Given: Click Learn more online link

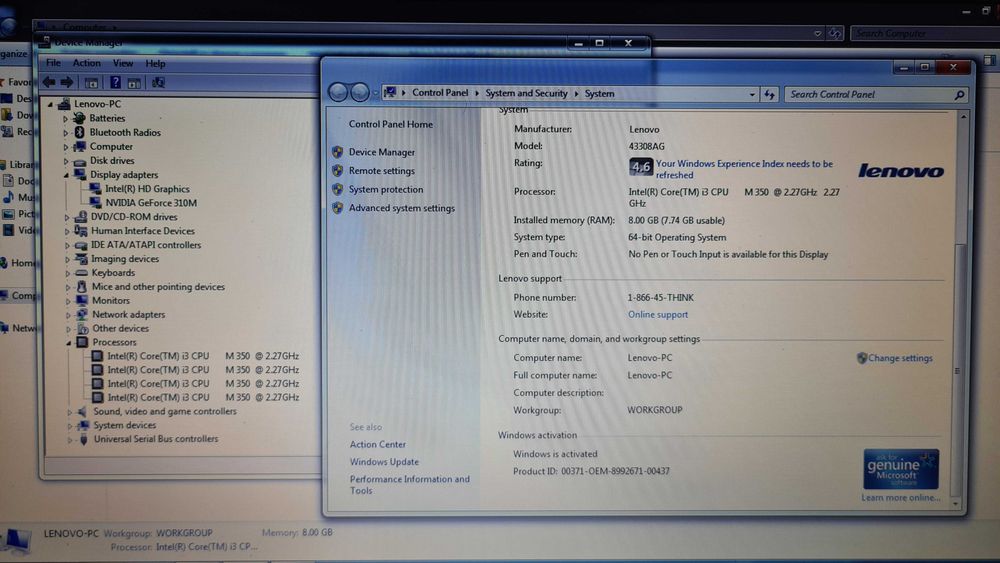Looking at the screenshot, I should (901, 497).
